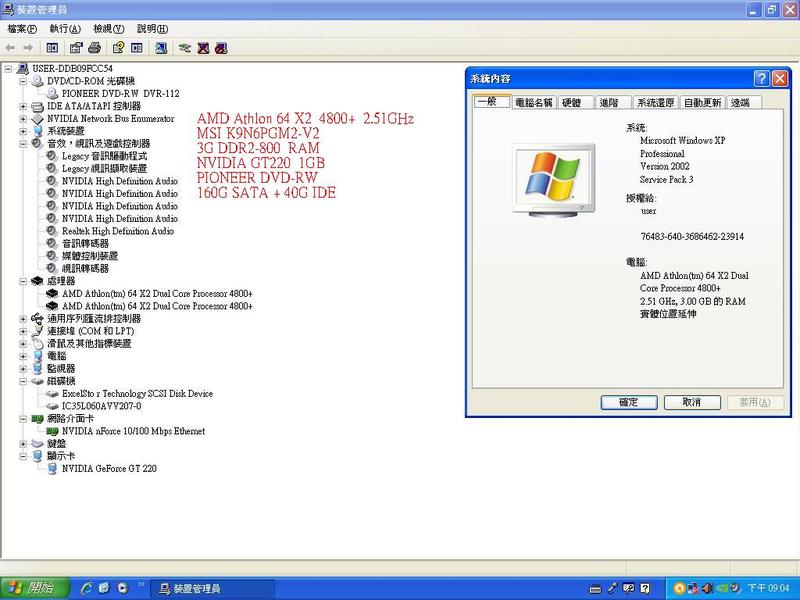The height and width of the screenshot is (600, 800).
Task: Click the NVIDIA nForce Ethernet adapter icon
Action: coord(52,431)
